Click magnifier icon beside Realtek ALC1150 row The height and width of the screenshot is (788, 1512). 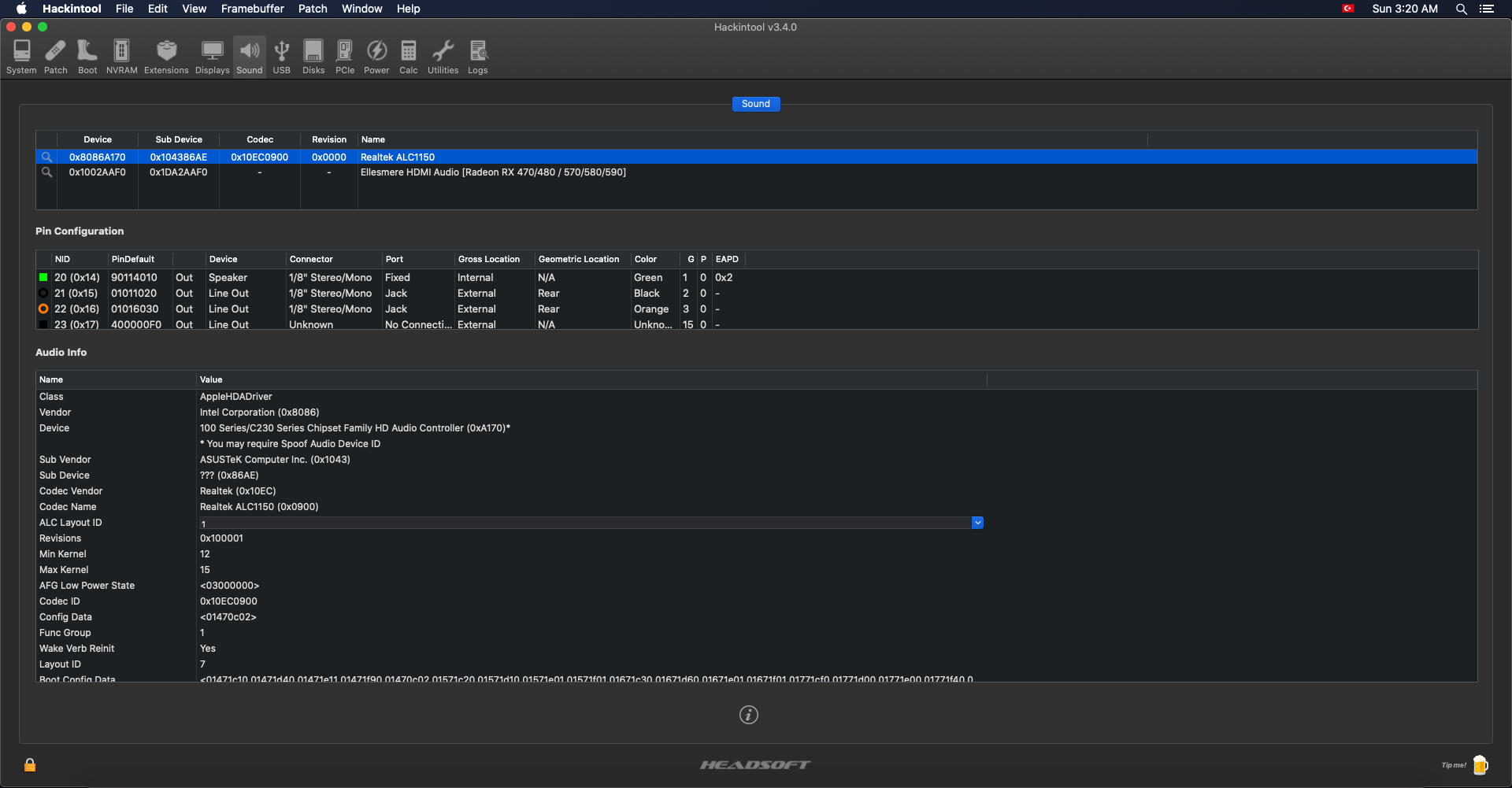coord(46,157)
